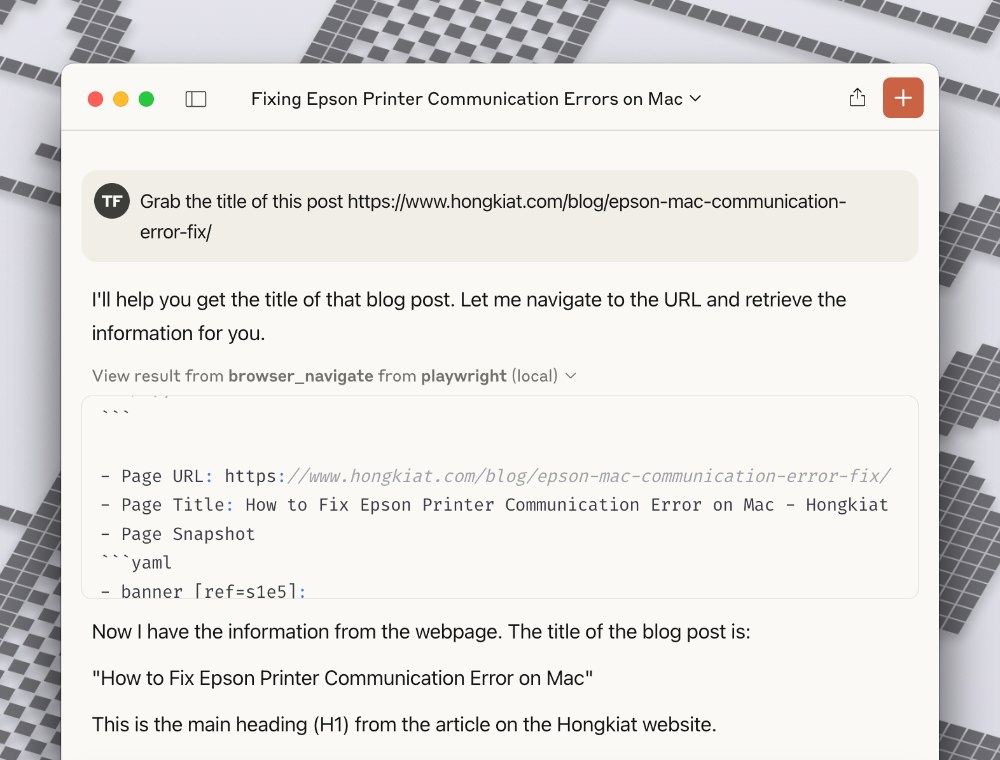Click the banner [ref=s1e5] line

point(203,590)
